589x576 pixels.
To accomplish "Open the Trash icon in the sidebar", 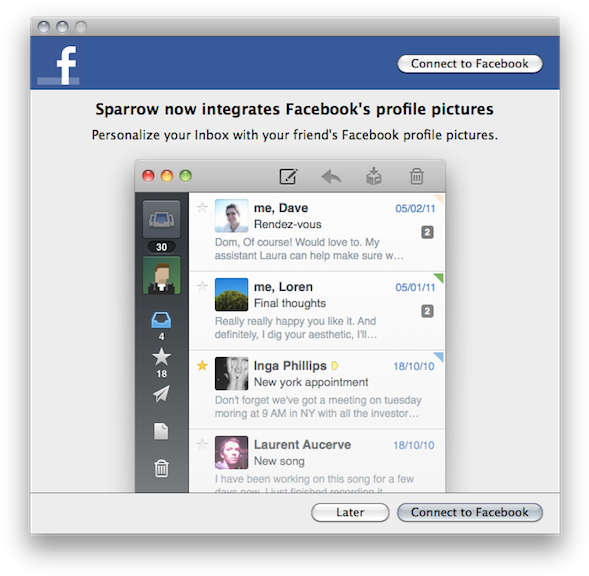I will [162, 469].
